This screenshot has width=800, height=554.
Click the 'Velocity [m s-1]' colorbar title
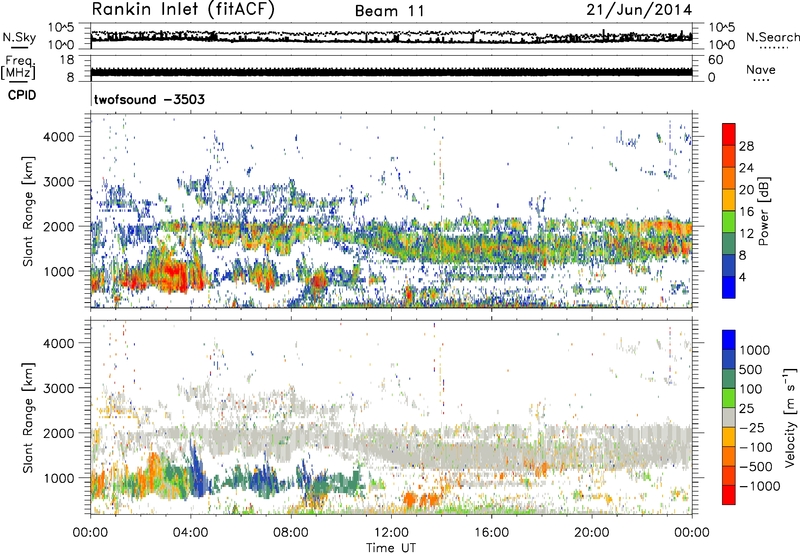tap(790, 417)
